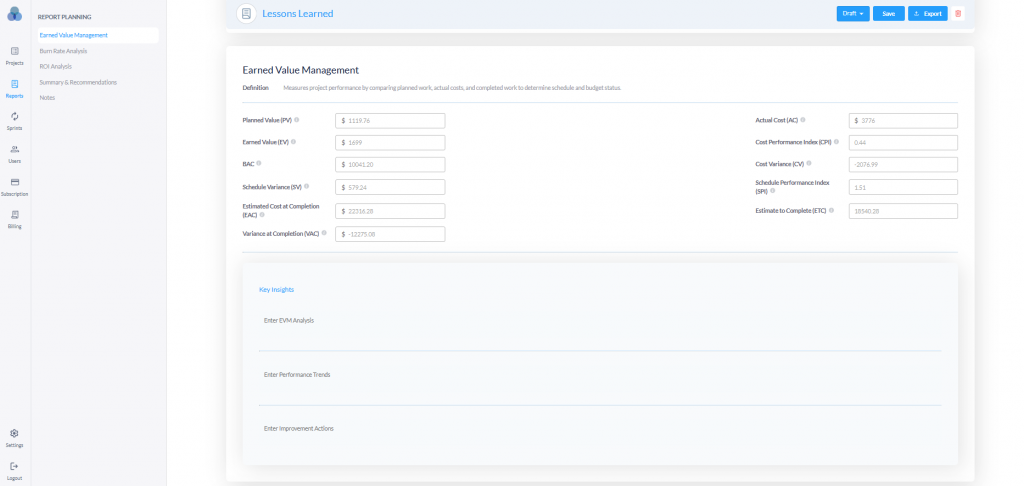Click the Lessons Learned title

298,14
